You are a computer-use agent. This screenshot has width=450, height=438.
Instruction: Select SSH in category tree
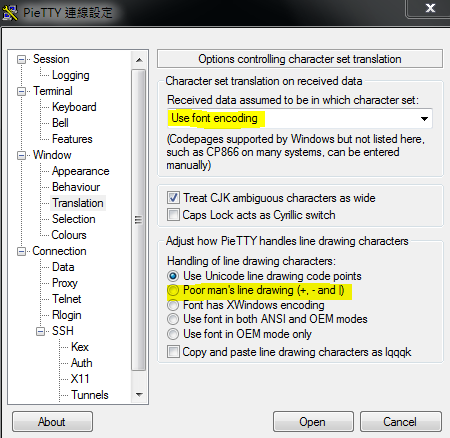click(63, 331)
